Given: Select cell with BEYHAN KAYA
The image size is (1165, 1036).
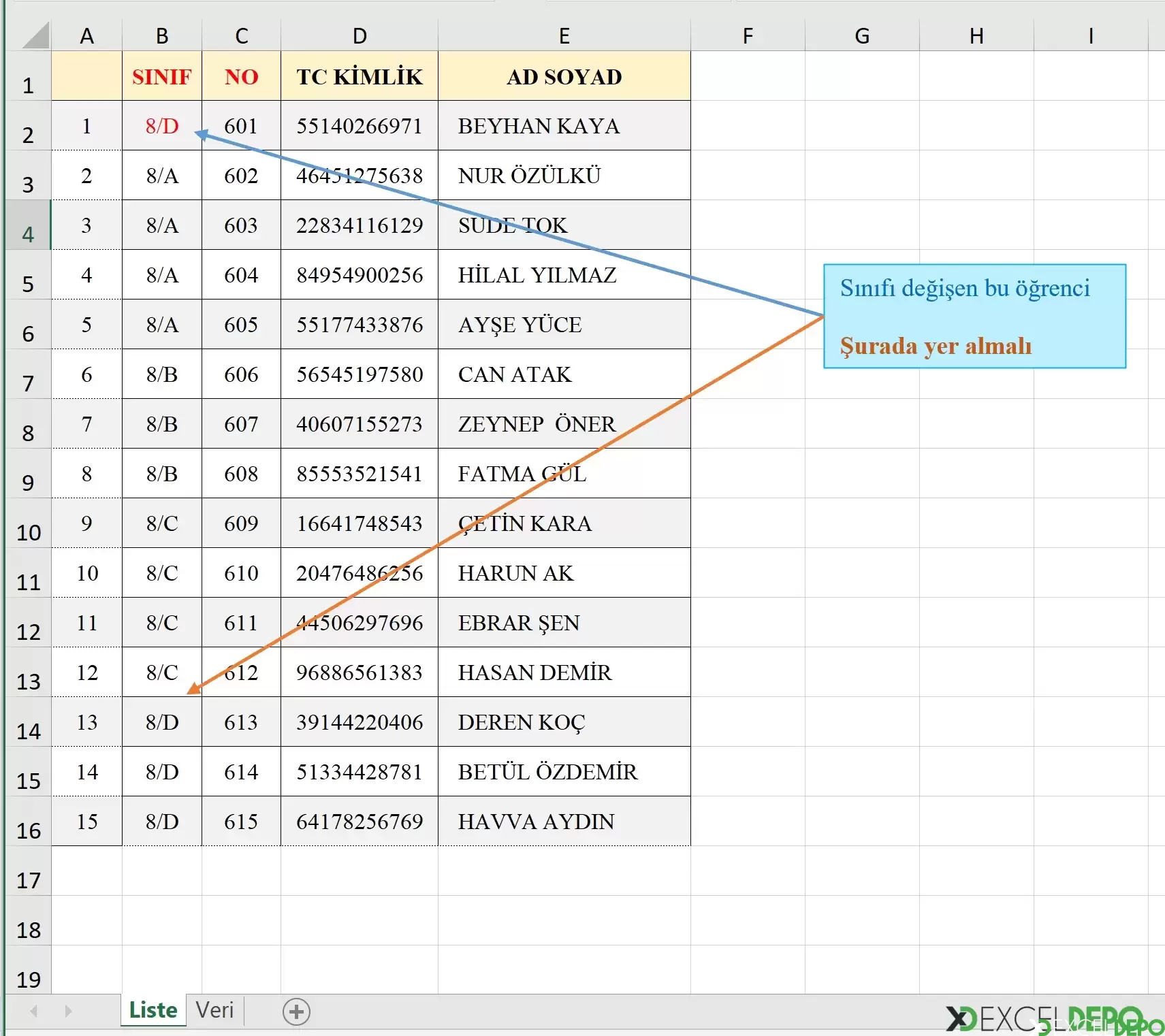Looking at the screenshot, I should pos(564,126).
